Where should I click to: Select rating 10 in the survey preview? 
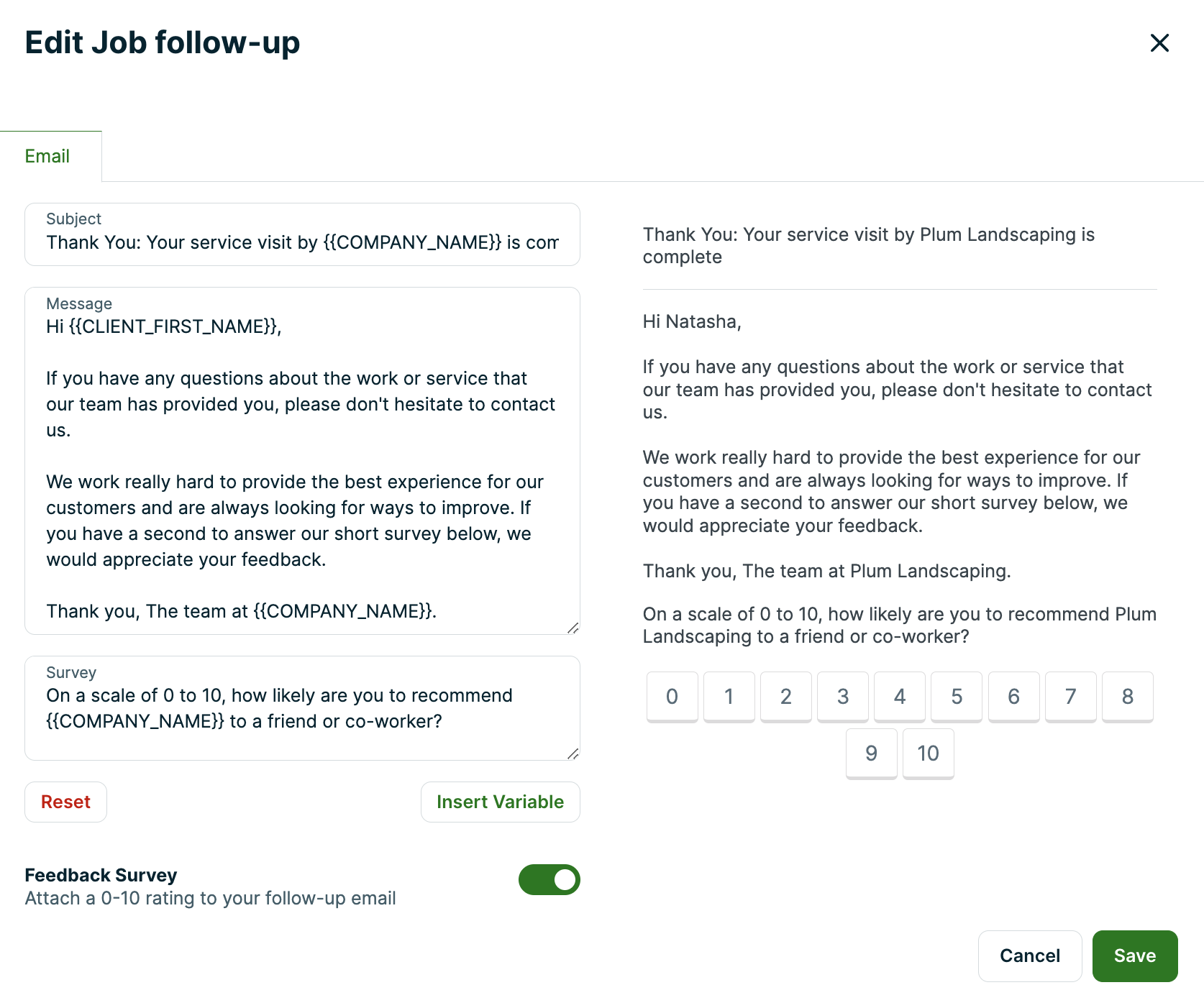click(928, 753)
